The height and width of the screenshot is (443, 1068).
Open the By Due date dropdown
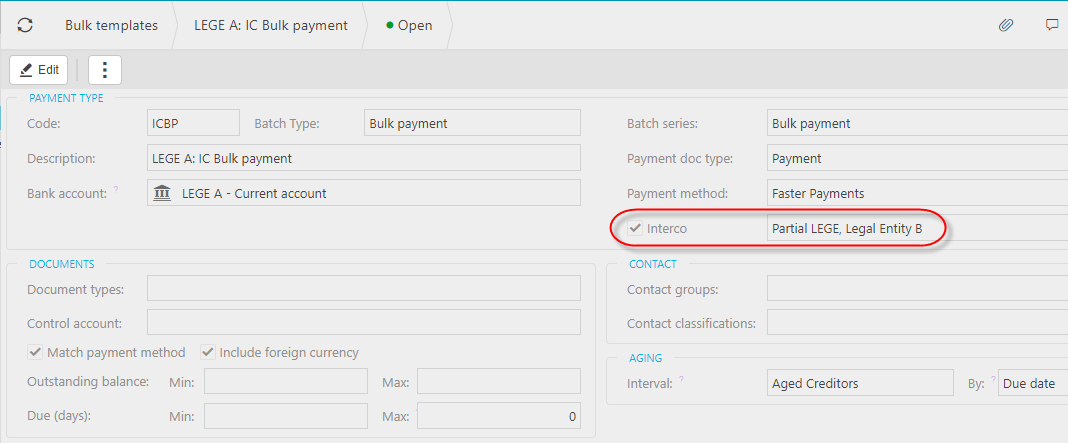[x=1032, y=383]
